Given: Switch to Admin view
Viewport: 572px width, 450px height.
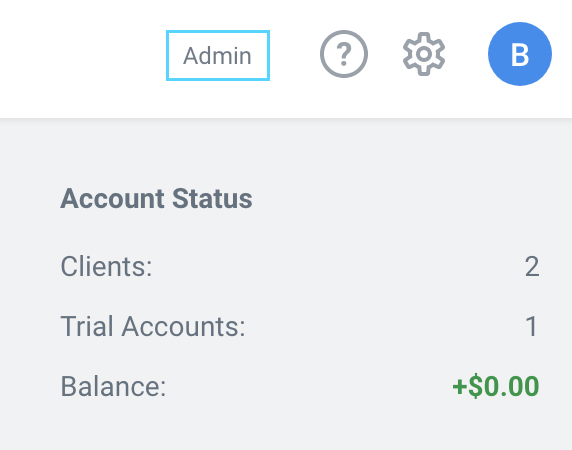Looking at the screenshot, I should coord(218,55).
